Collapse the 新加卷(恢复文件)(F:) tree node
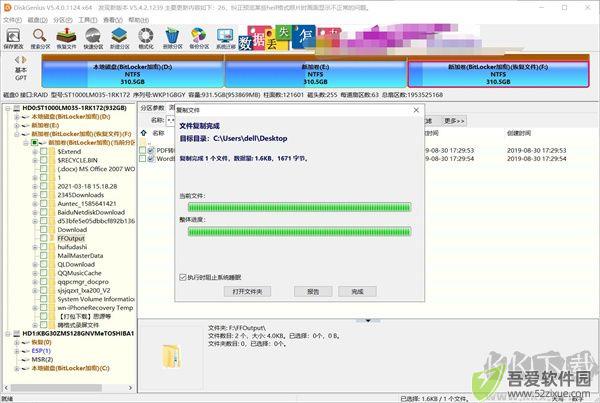 pos(16,134)
